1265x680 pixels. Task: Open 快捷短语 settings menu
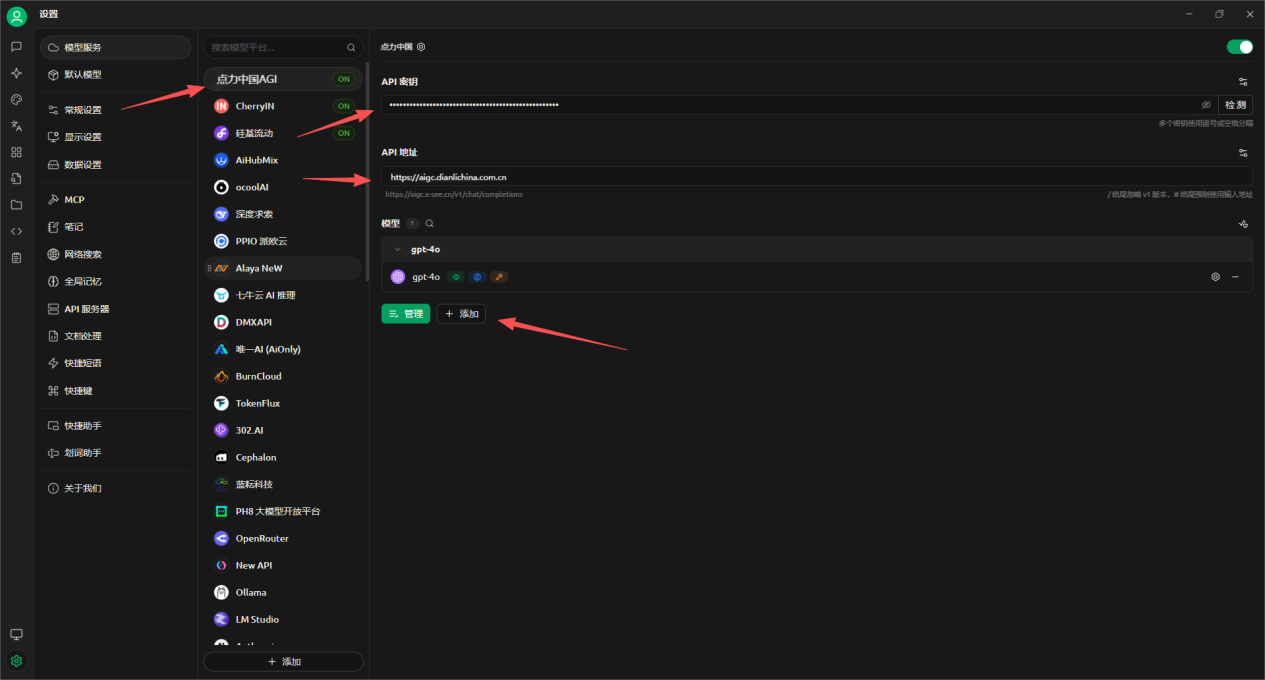pyautogui.click(x=116, y=363)
